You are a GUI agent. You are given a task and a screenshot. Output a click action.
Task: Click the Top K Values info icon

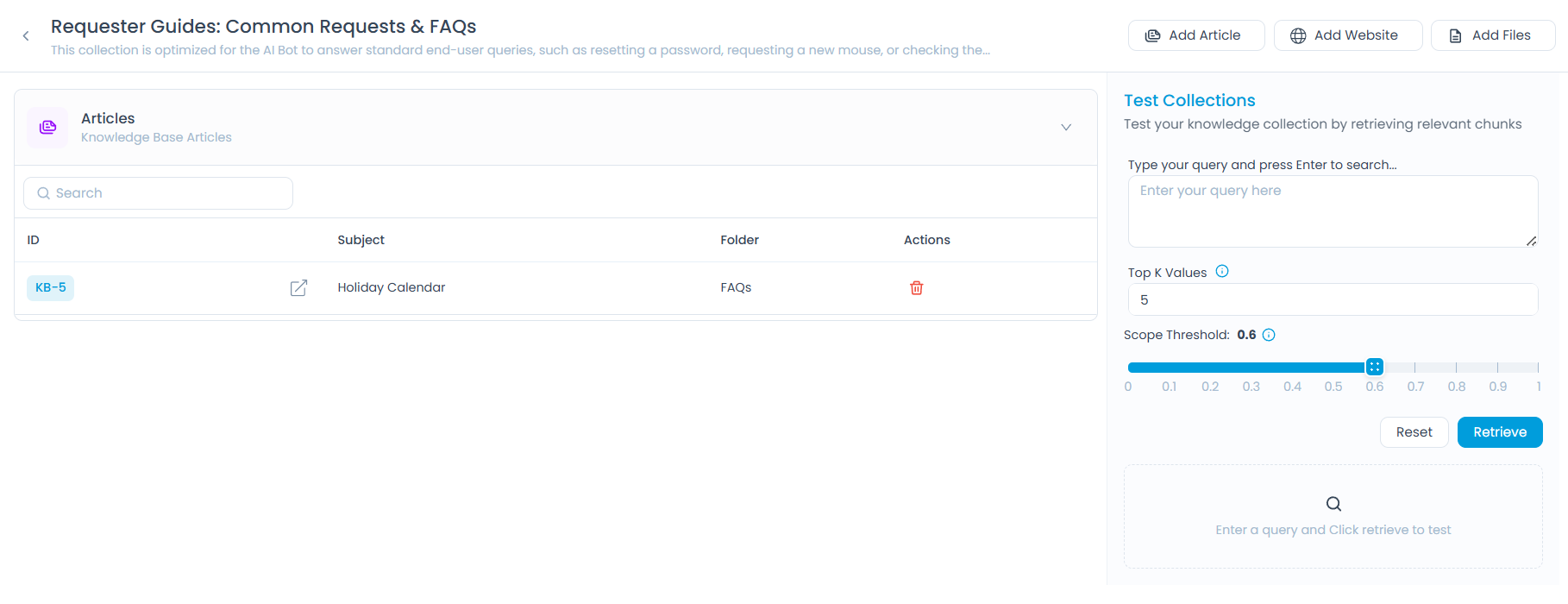coord(1221,272)
